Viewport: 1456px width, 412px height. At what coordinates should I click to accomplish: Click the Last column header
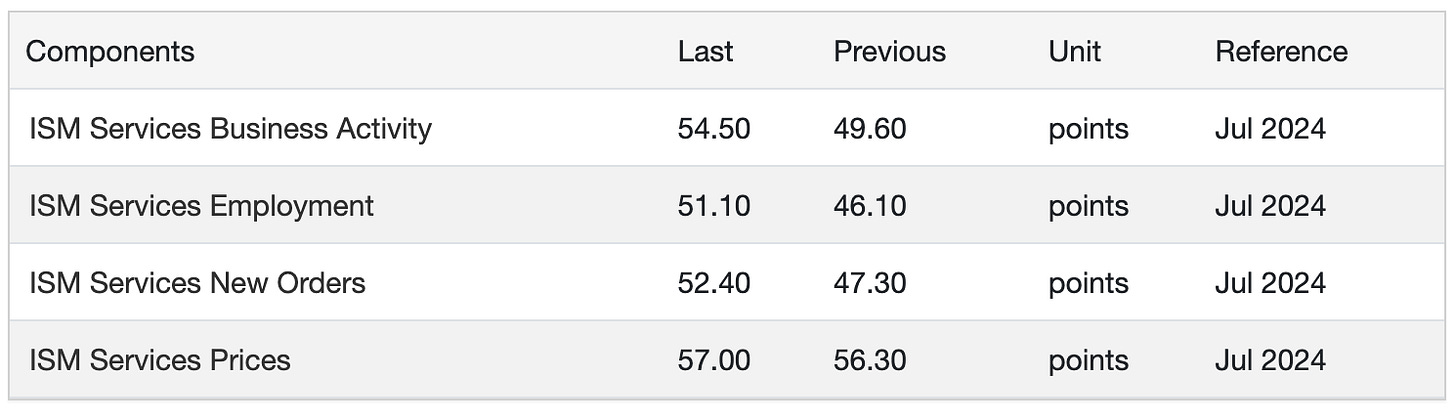[705, 51]
